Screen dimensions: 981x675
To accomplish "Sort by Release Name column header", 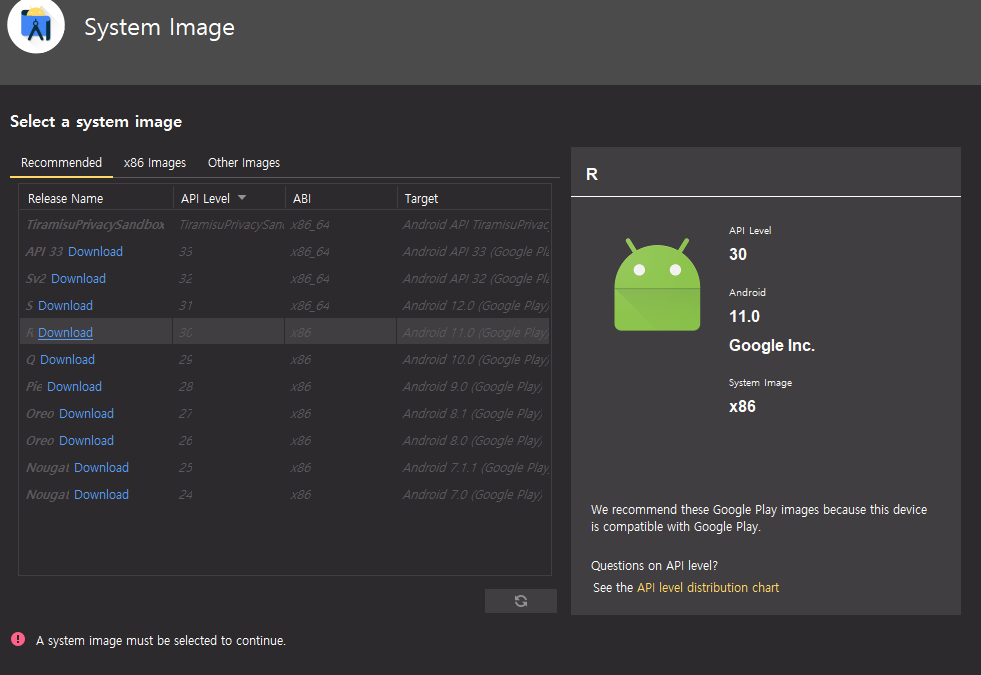I will tap(96, 198).
